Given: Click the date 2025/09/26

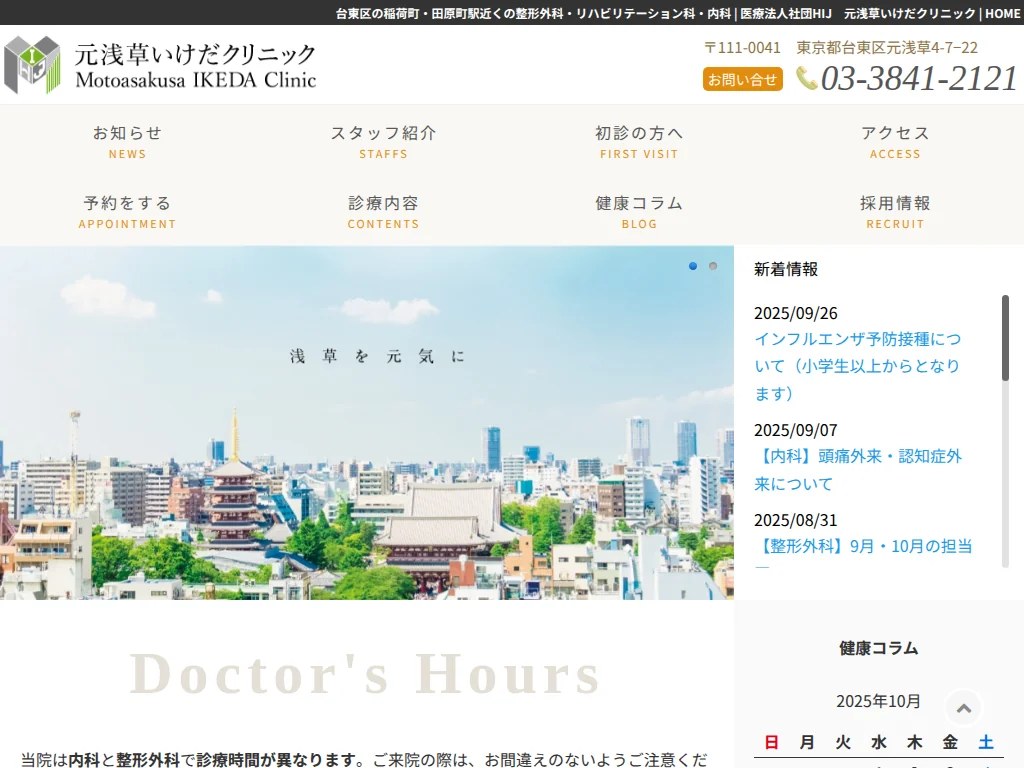Looking at the screenshot, I should [795, 313].
